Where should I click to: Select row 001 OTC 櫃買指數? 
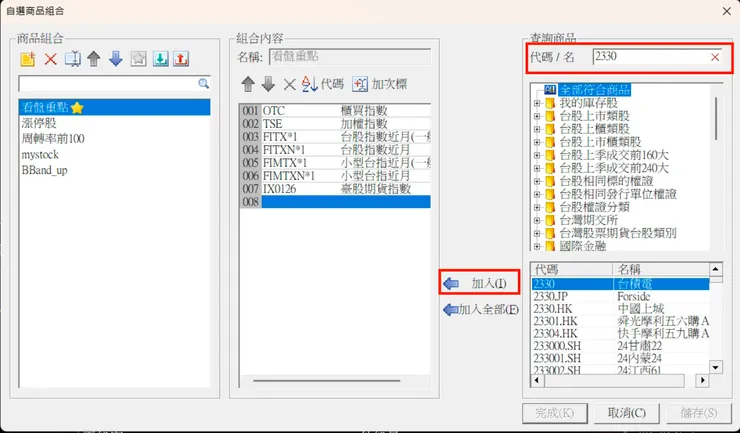click(335, 110)
